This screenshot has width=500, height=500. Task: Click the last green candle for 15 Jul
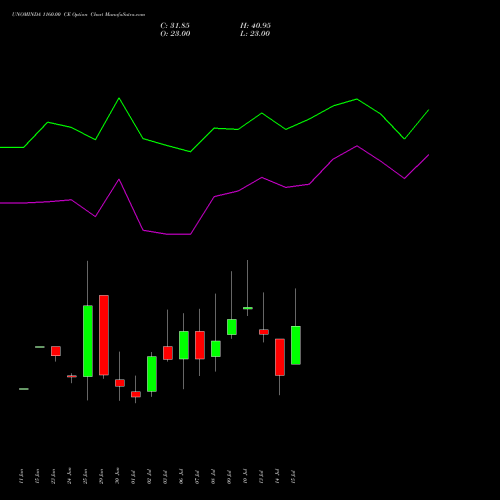point(296,345)
